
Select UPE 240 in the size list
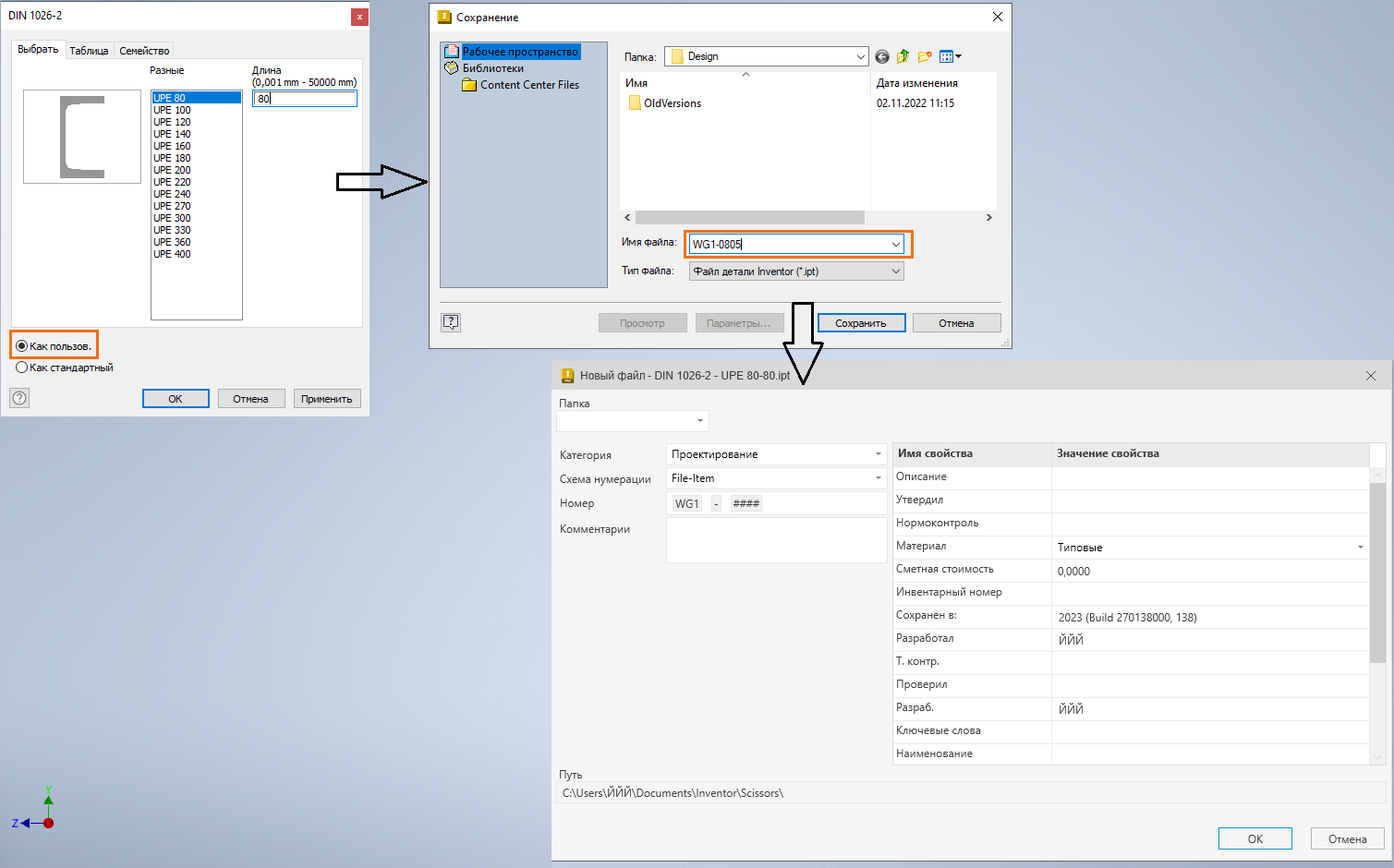click(196, 194)
